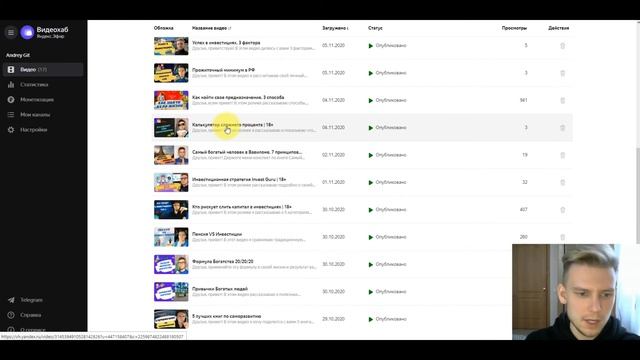The height and width of the screenshot is (360, 640).
Task: Open video 'Формула Богатства 20/20/20'
Action: pos(222,261)
